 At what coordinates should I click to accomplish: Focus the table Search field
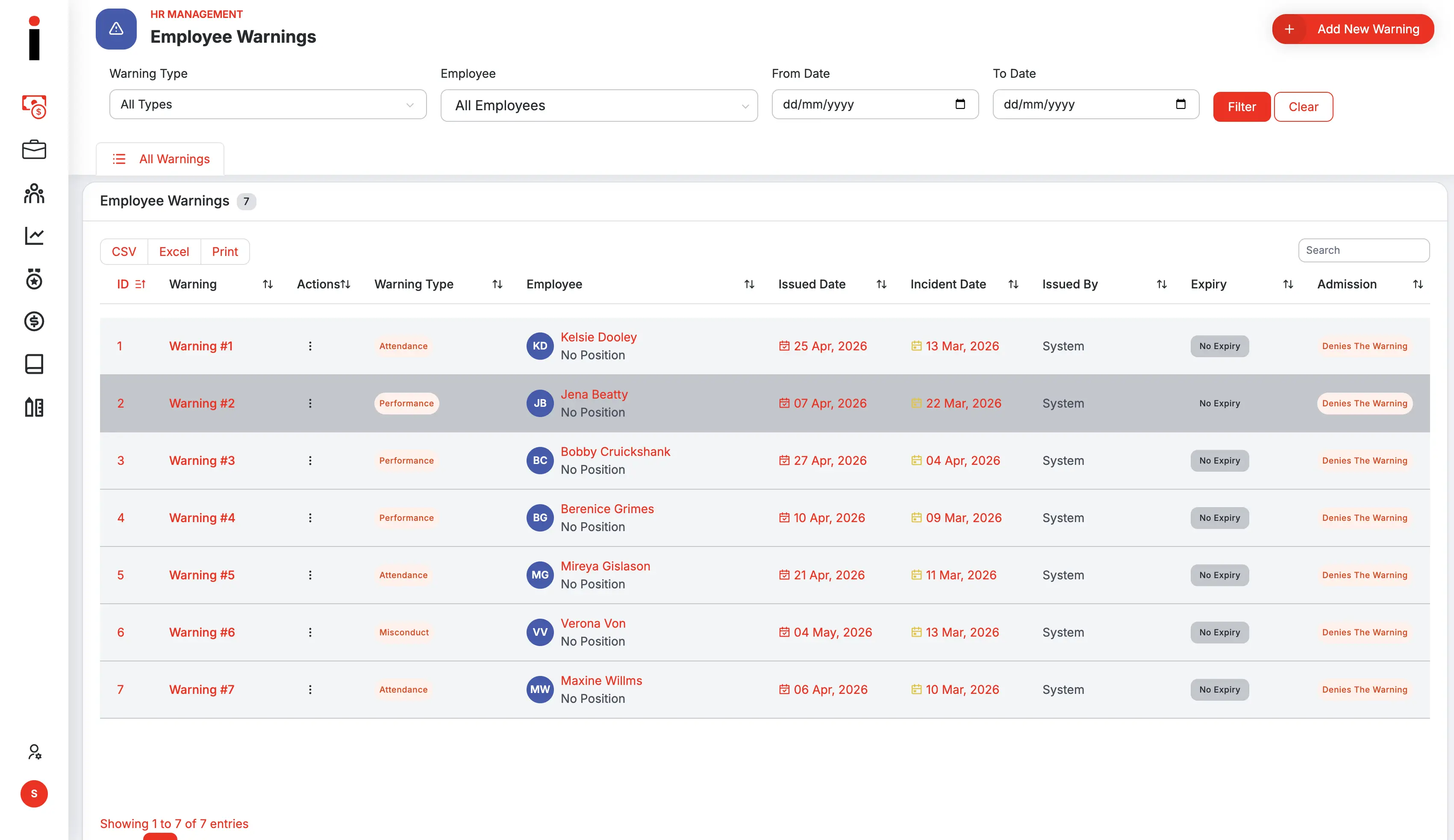click(1363, 250)
